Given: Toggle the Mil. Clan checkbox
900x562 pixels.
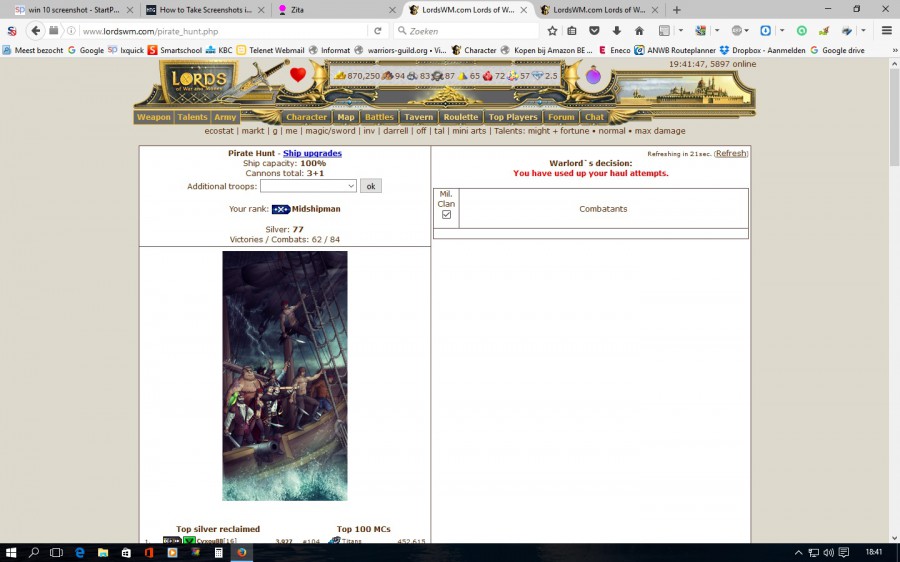Looking at the screenshot, I should pyautogui.click(x=447, y=215).
